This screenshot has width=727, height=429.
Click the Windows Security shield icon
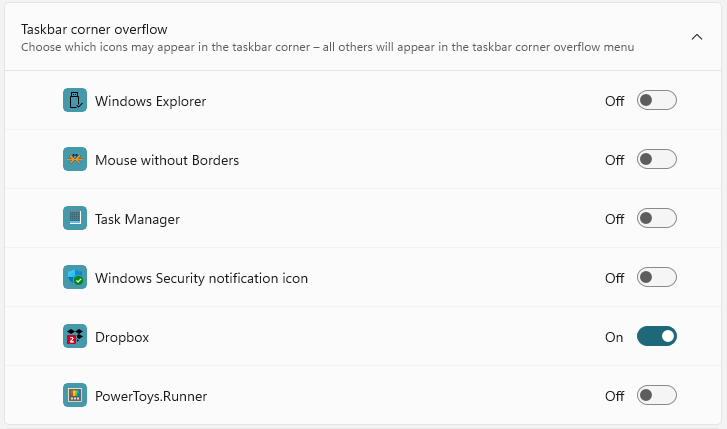click(x=75, y=278)
